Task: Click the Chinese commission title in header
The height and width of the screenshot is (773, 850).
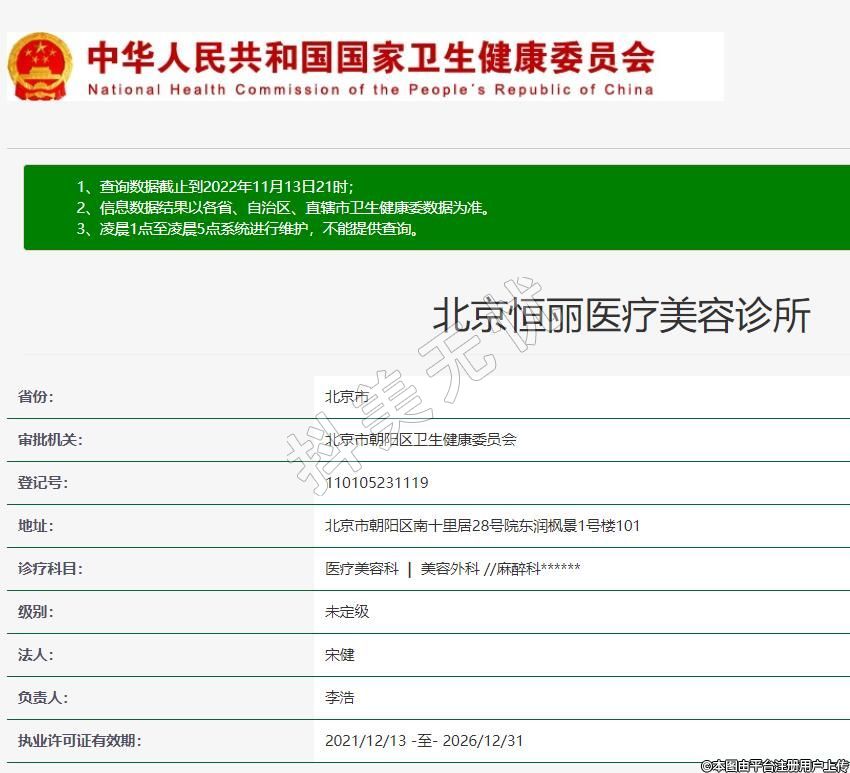Action: (x=370, y=56)
